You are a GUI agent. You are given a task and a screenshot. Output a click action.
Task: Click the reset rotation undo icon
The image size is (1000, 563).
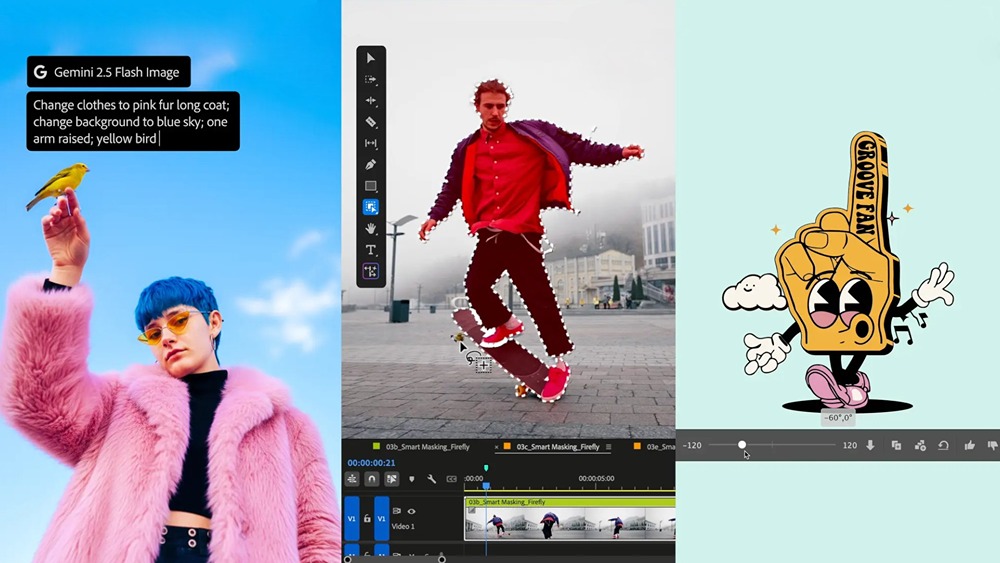point(944,445)
